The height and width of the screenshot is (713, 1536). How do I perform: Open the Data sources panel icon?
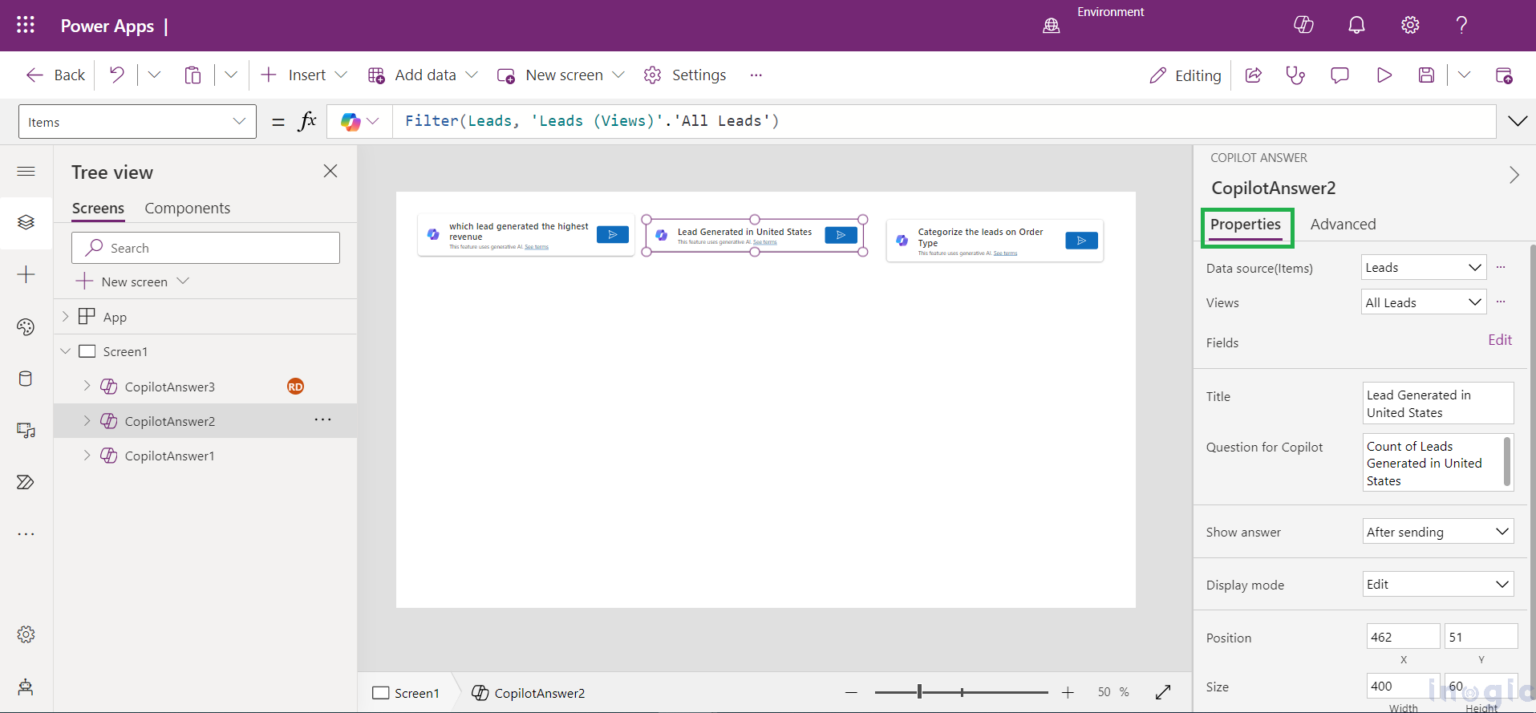[26, 378]
